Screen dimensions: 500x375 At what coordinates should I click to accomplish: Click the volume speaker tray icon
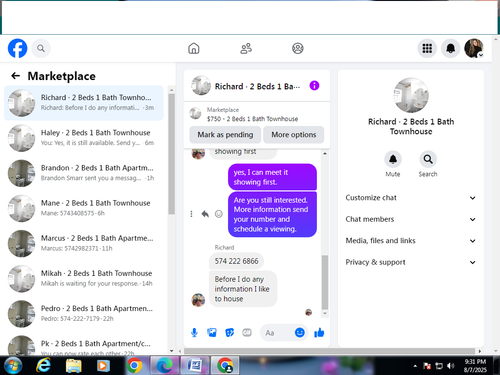click(450, 366)
